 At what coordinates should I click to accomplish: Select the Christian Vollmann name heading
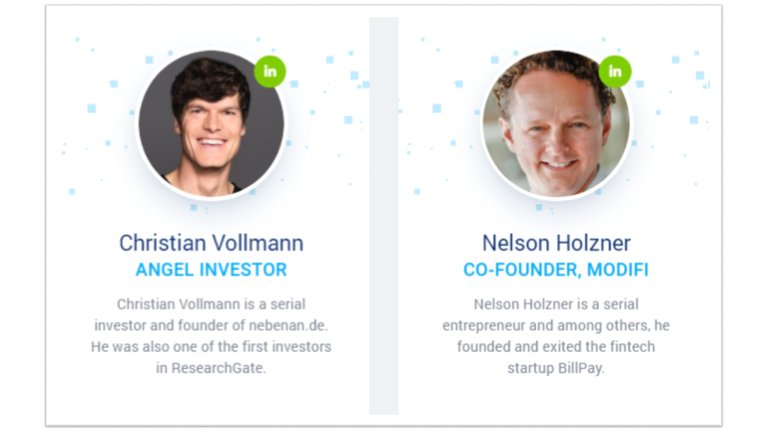[x=211, y=243]
